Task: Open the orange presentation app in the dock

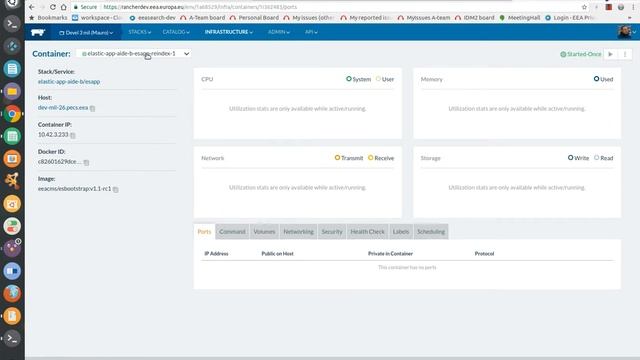Action: click(12, 159)
